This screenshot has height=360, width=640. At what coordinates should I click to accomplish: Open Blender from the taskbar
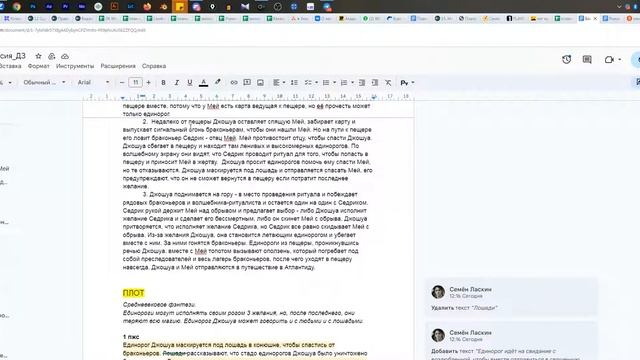(163, 6)
